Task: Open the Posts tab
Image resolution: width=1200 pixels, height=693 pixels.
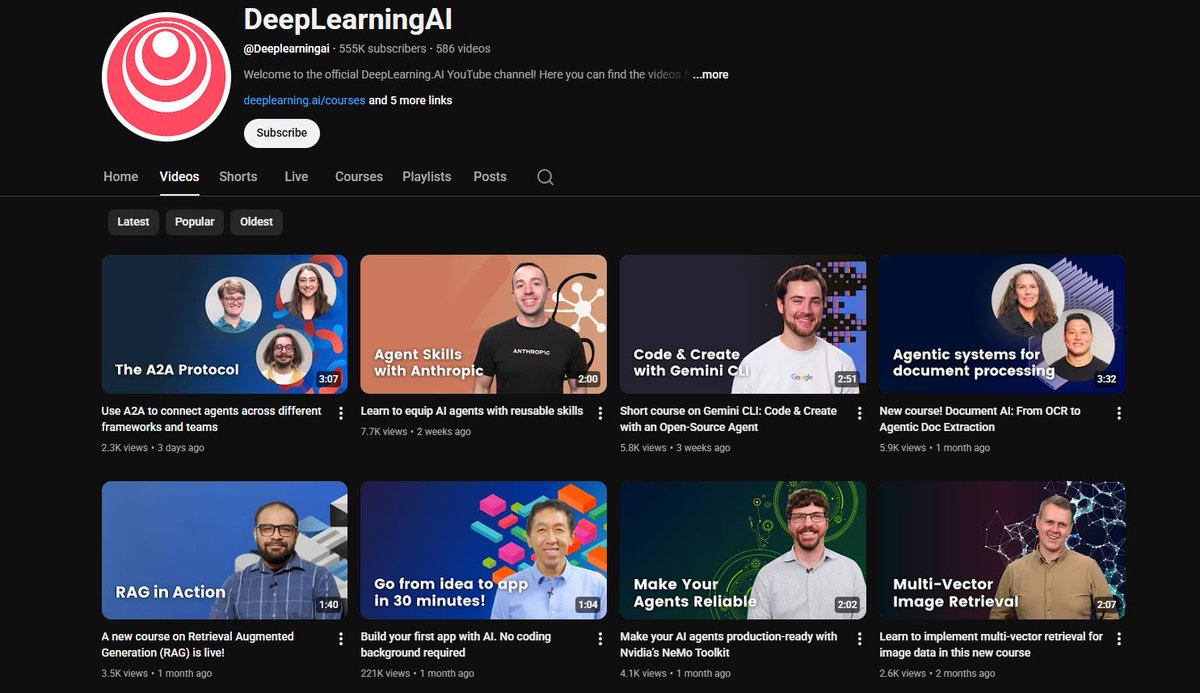Action: tap(490, 177)
